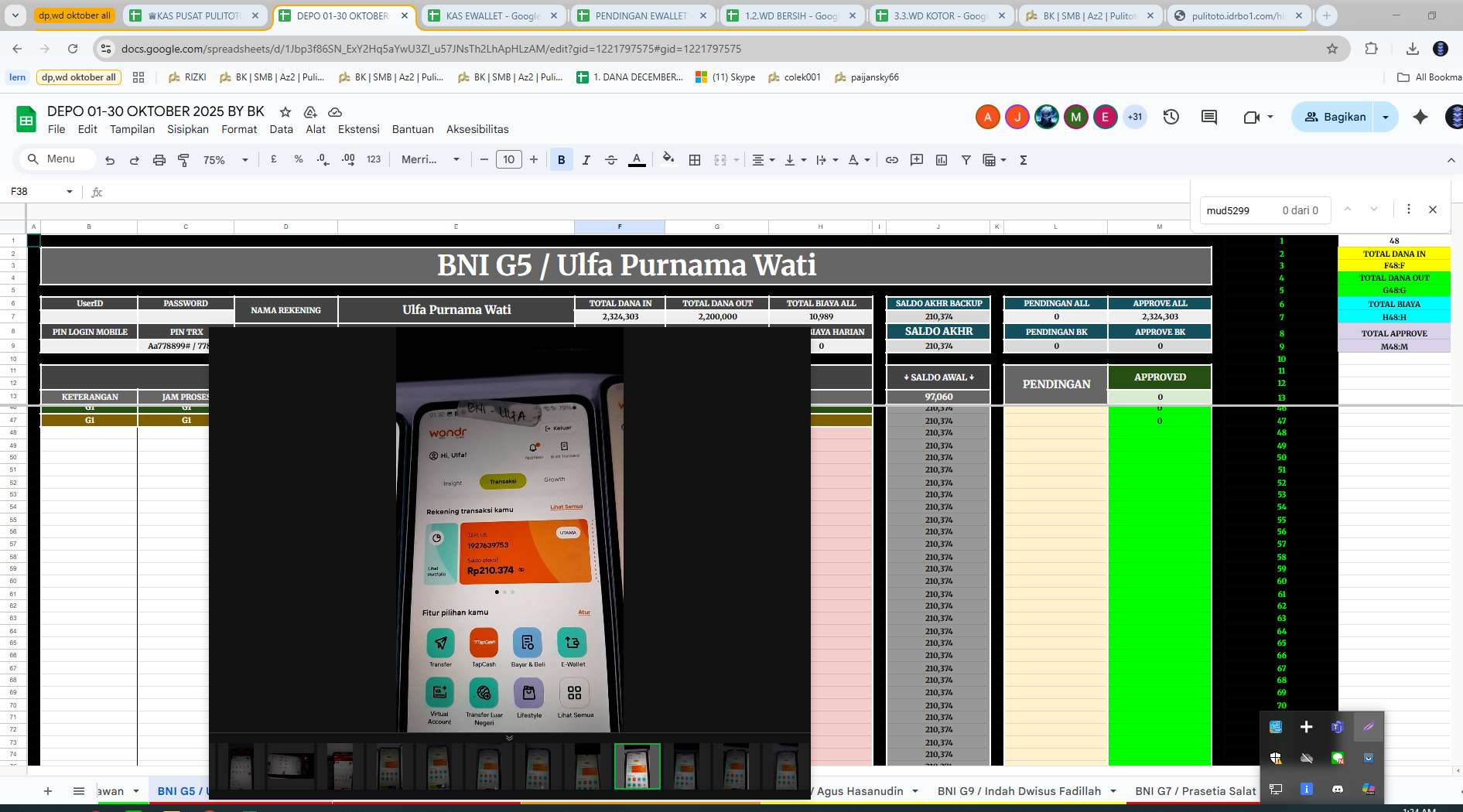Open Bagikan share options arrow
Viewport: 1463px width, 812px height.
(1386, 117)
